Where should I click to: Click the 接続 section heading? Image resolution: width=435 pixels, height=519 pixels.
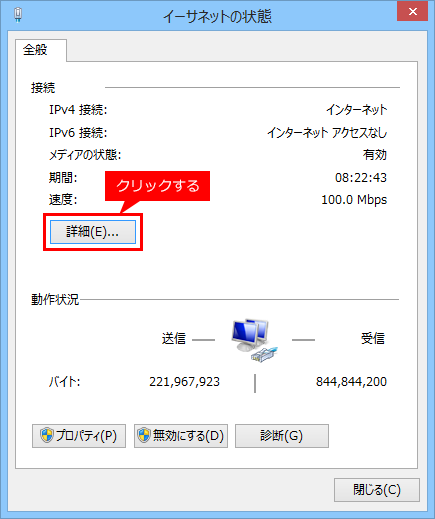pyautogui.click(x=43, y=88)
